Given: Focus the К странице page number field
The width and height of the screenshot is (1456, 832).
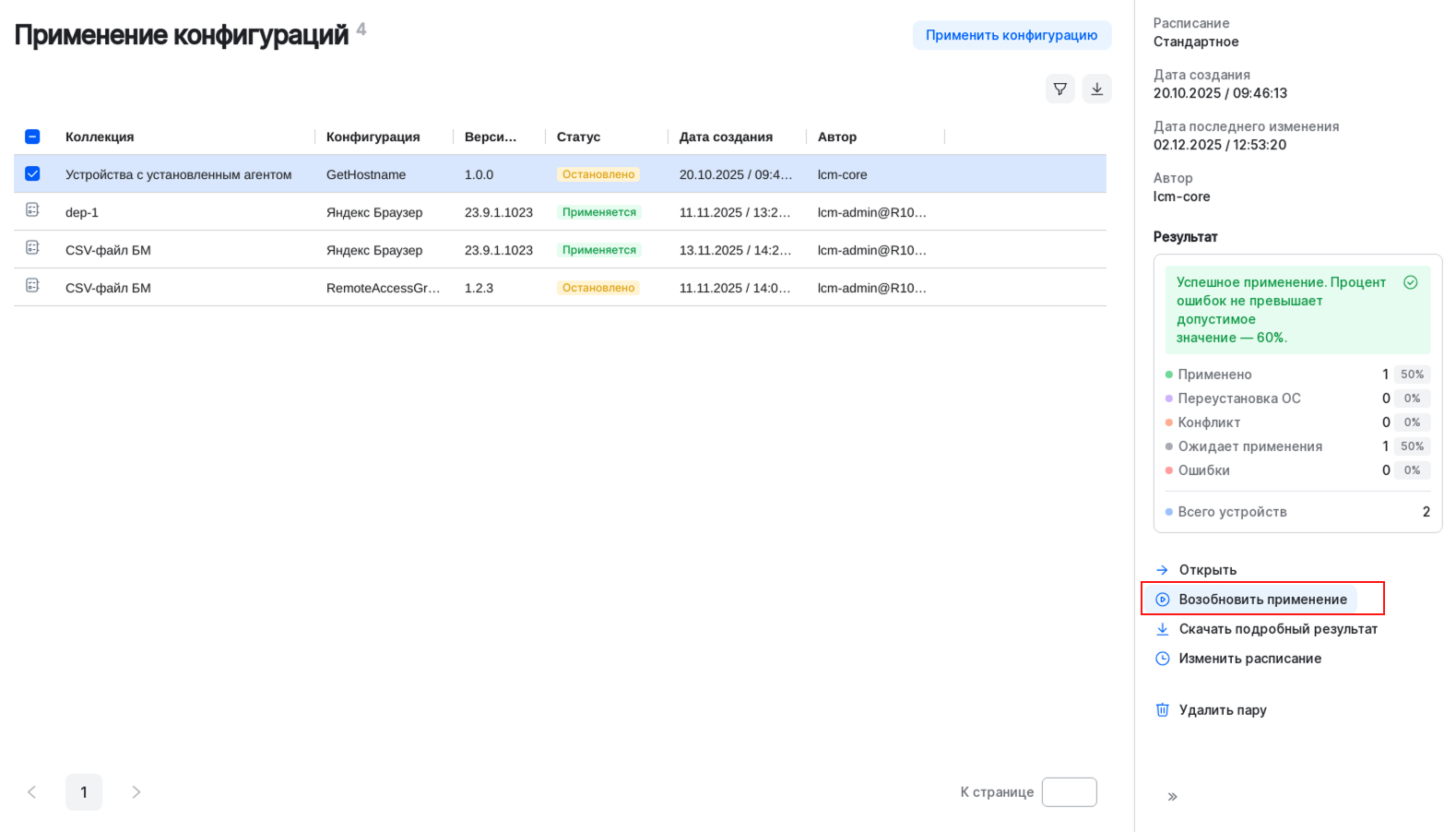Looking at the screenshot, I should coord(1069,791).
